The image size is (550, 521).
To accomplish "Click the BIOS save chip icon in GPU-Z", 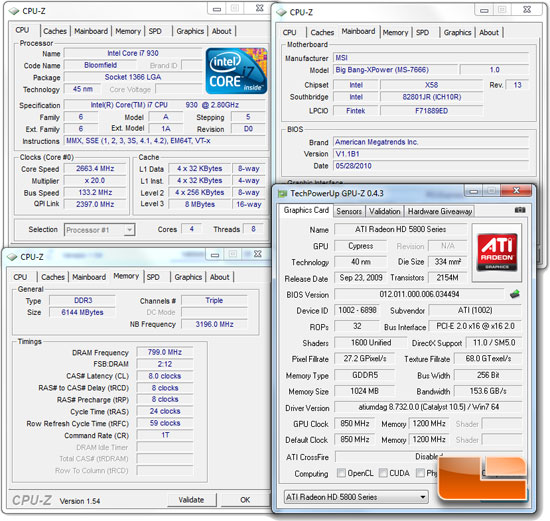I will (x=515, y=294).
